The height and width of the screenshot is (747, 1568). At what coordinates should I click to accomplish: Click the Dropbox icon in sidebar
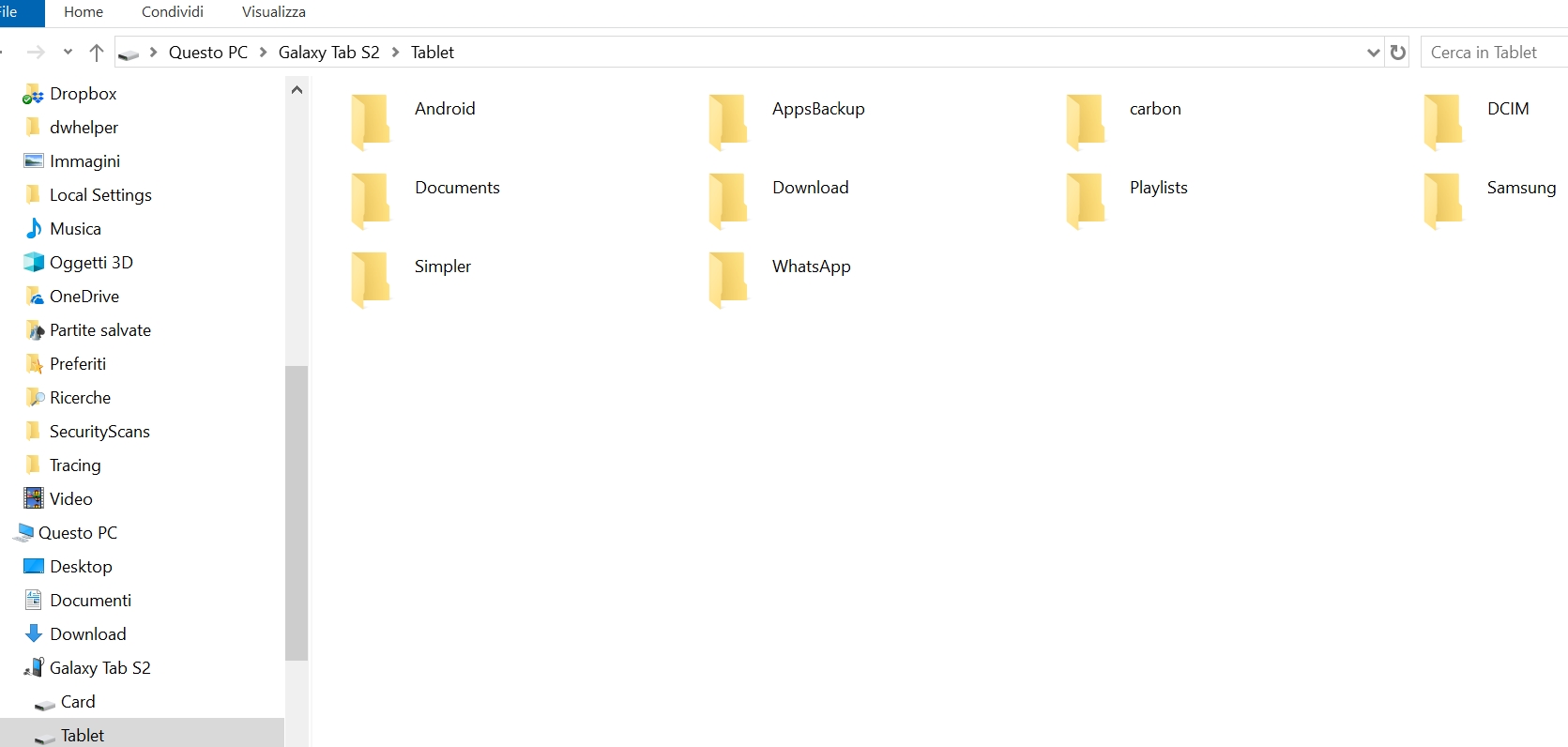pyautogui.click(x=34, y=94)
